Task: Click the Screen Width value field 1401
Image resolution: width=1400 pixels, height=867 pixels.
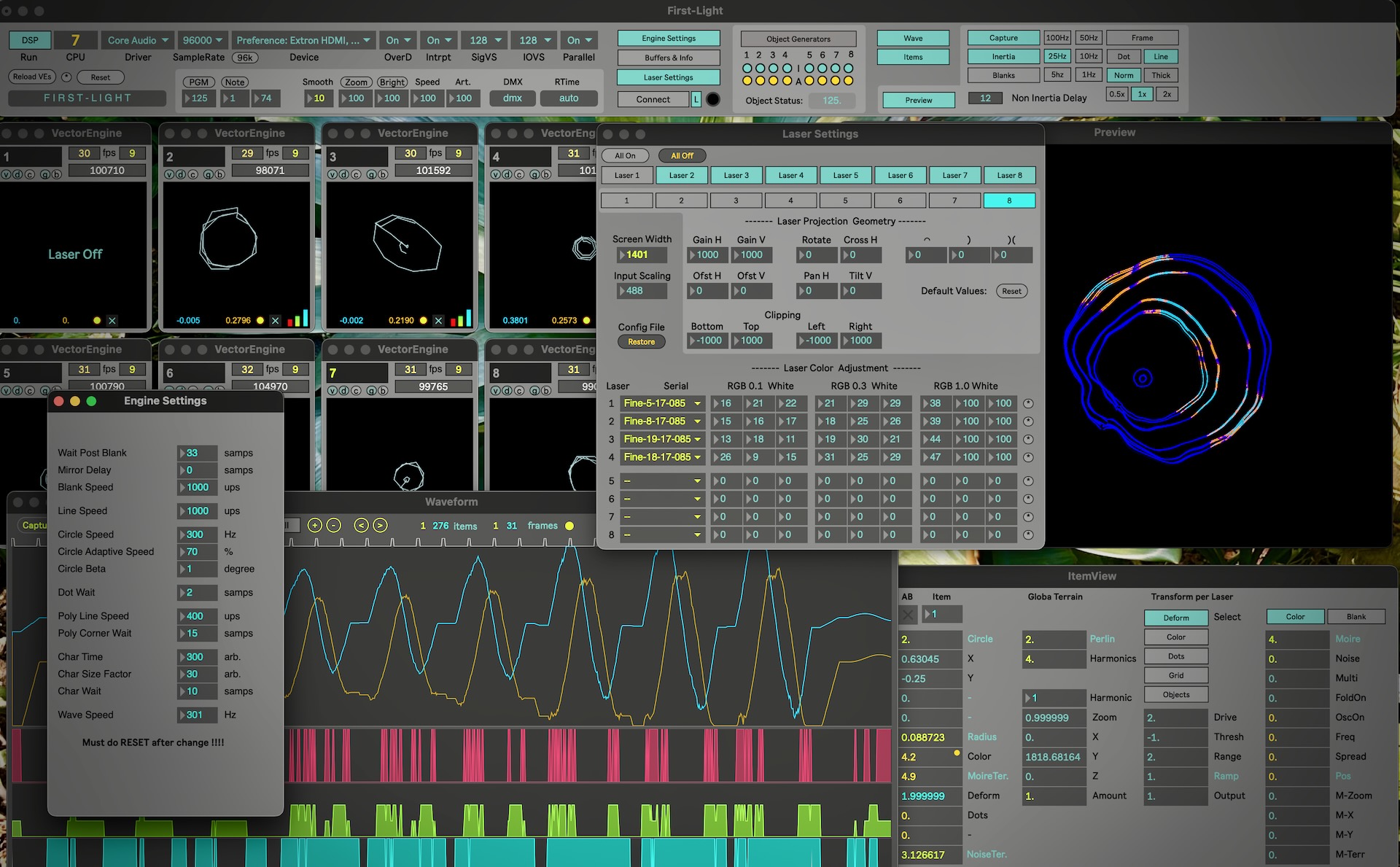Action: (642, 255)
